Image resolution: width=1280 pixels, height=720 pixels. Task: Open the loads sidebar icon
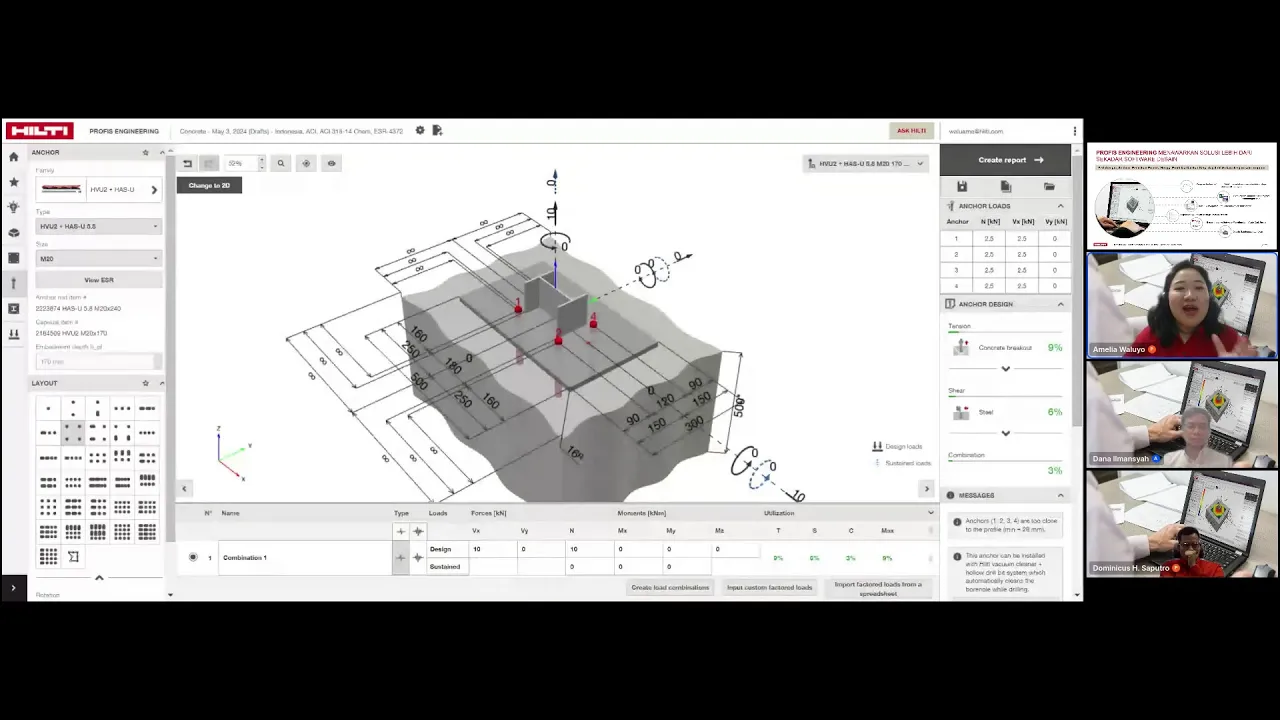(14, 334)
